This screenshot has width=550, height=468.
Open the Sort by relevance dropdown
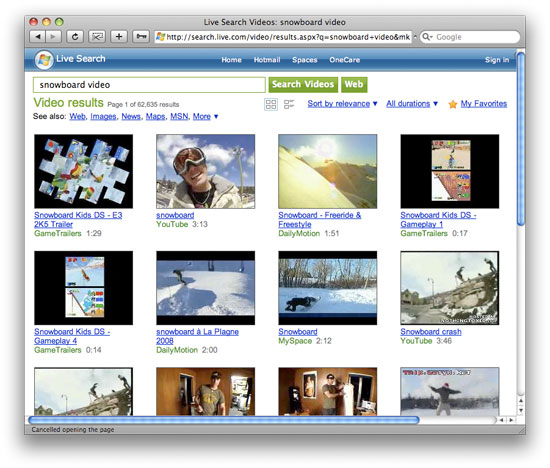[342, 104]
